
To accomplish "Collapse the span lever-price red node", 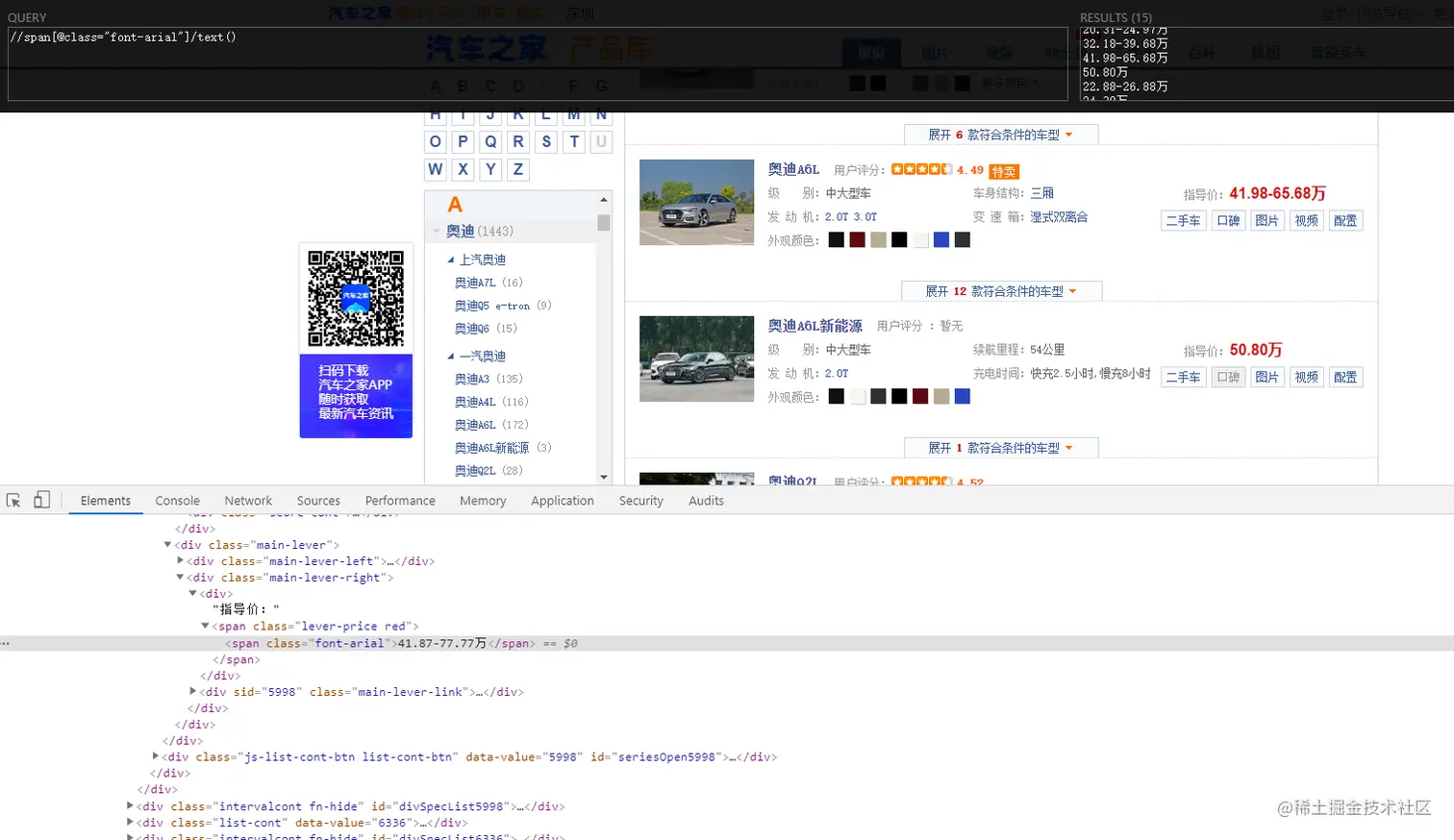I will pyautogui.click(x=205, y=626).
